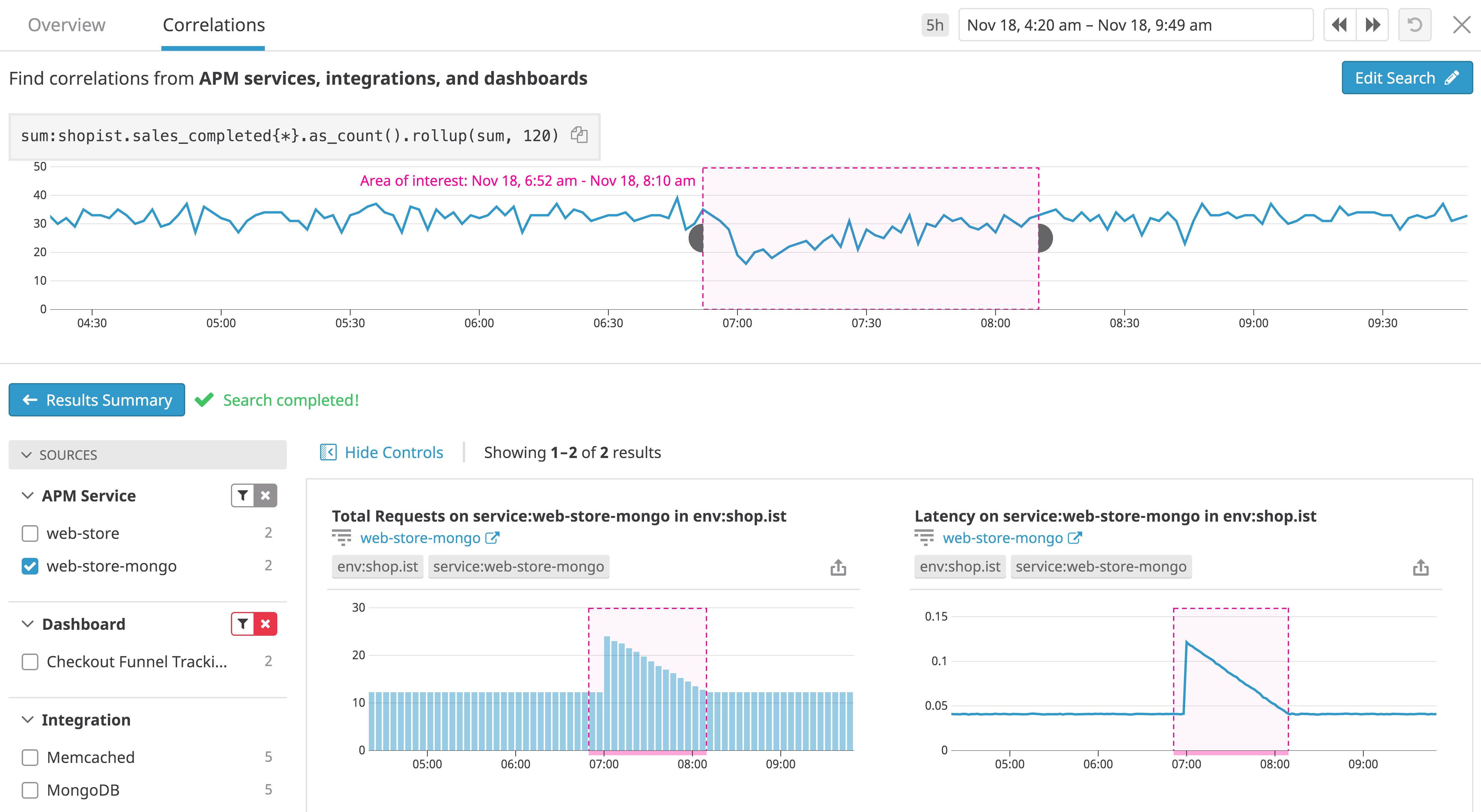Image resolution: width=1481 pixels, height=812 pixels.
Task: Switch to the Overview tab
Action: click(67, 25)
